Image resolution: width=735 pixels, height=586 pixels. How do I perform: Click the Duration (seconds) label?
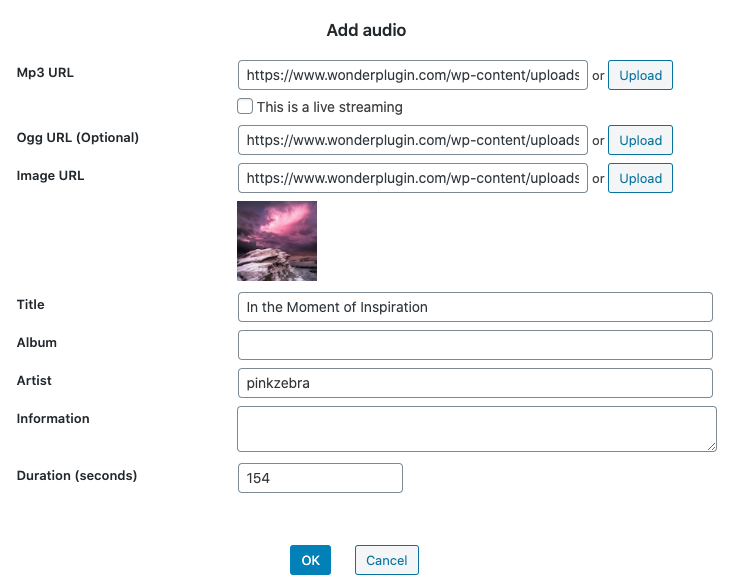click(x=77, y=476)
